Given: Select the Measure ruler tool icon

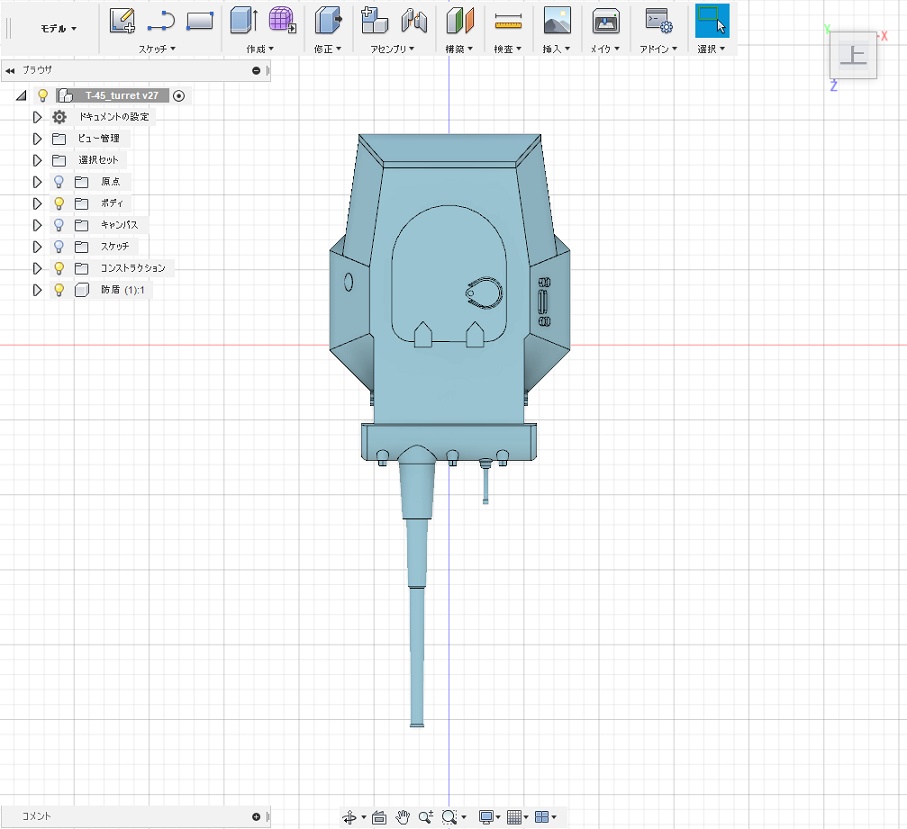Looking at the screenshot, I should [x=509, y=19].
